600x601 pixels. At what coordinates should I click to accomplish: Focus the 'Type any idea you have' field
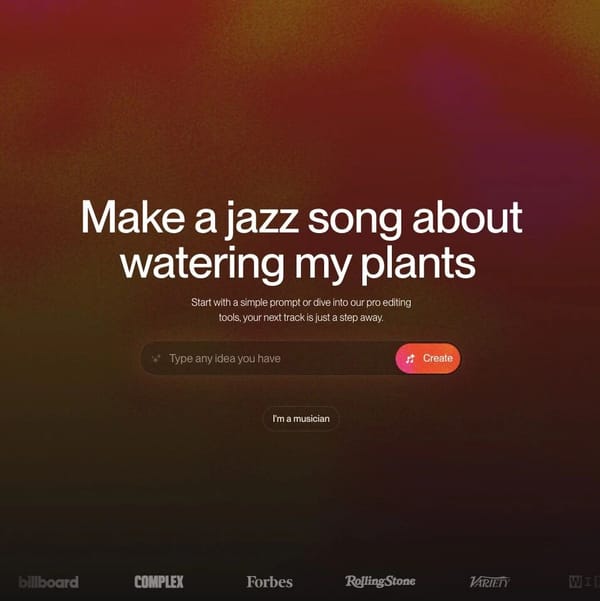(268, 358)
